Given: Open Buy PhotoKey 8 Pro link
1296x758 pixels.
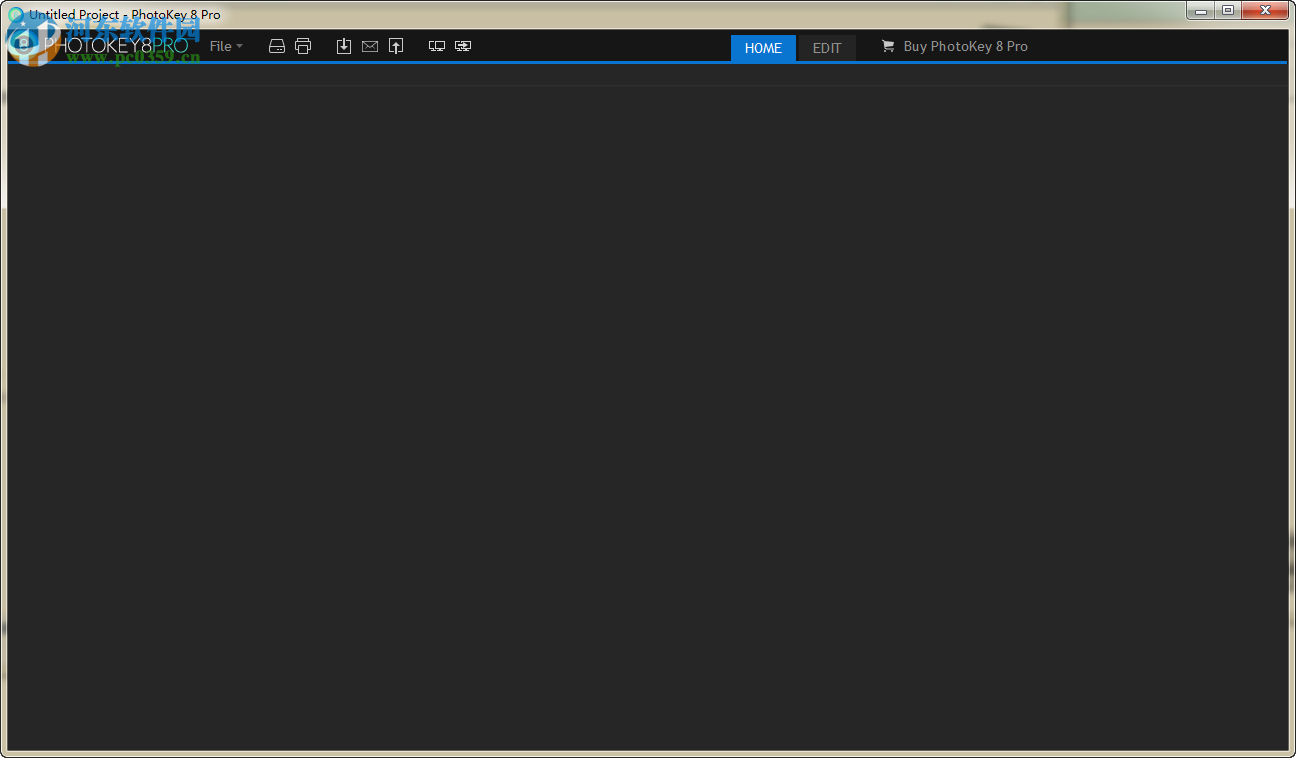Looking at the screenshot, I should (x=966, y=45).
